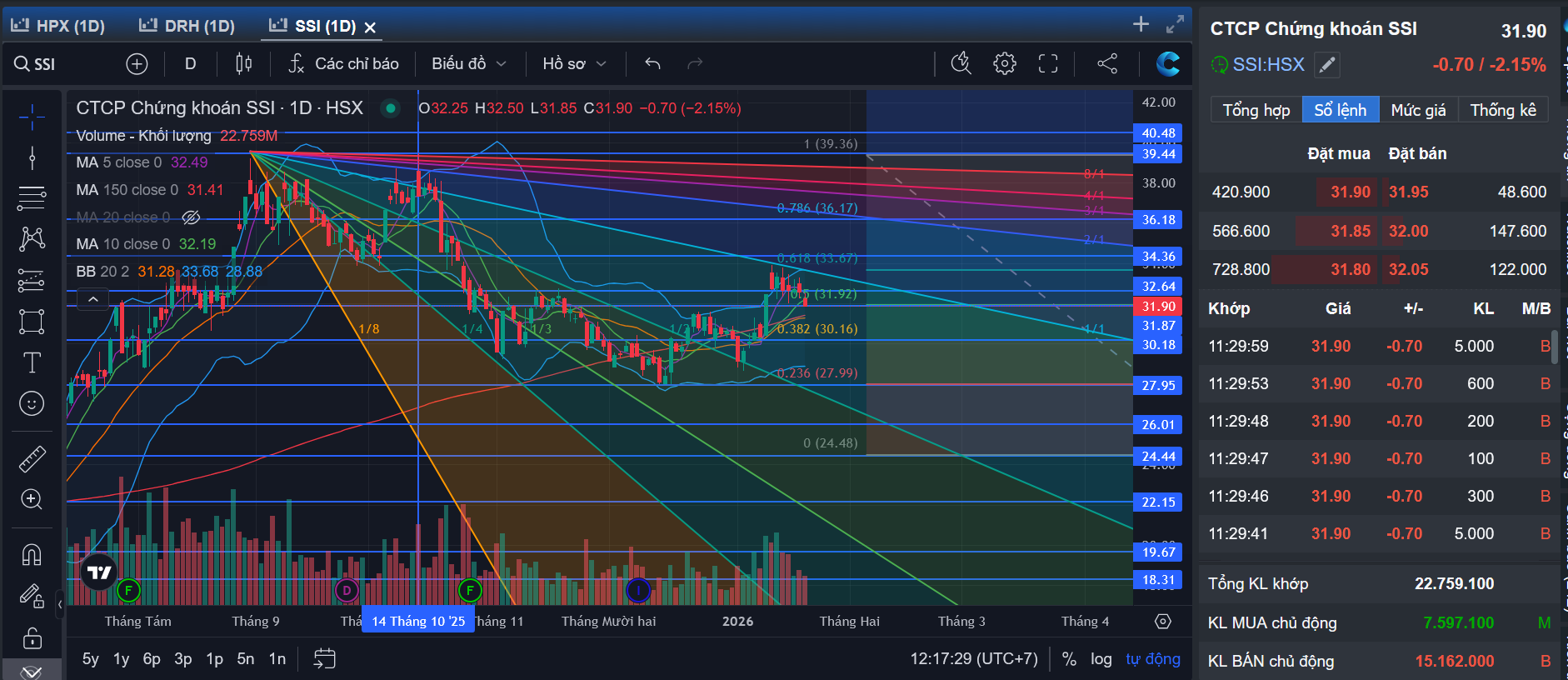
Task: Open the BB 20 2 indicator legend
Action: 169,272
